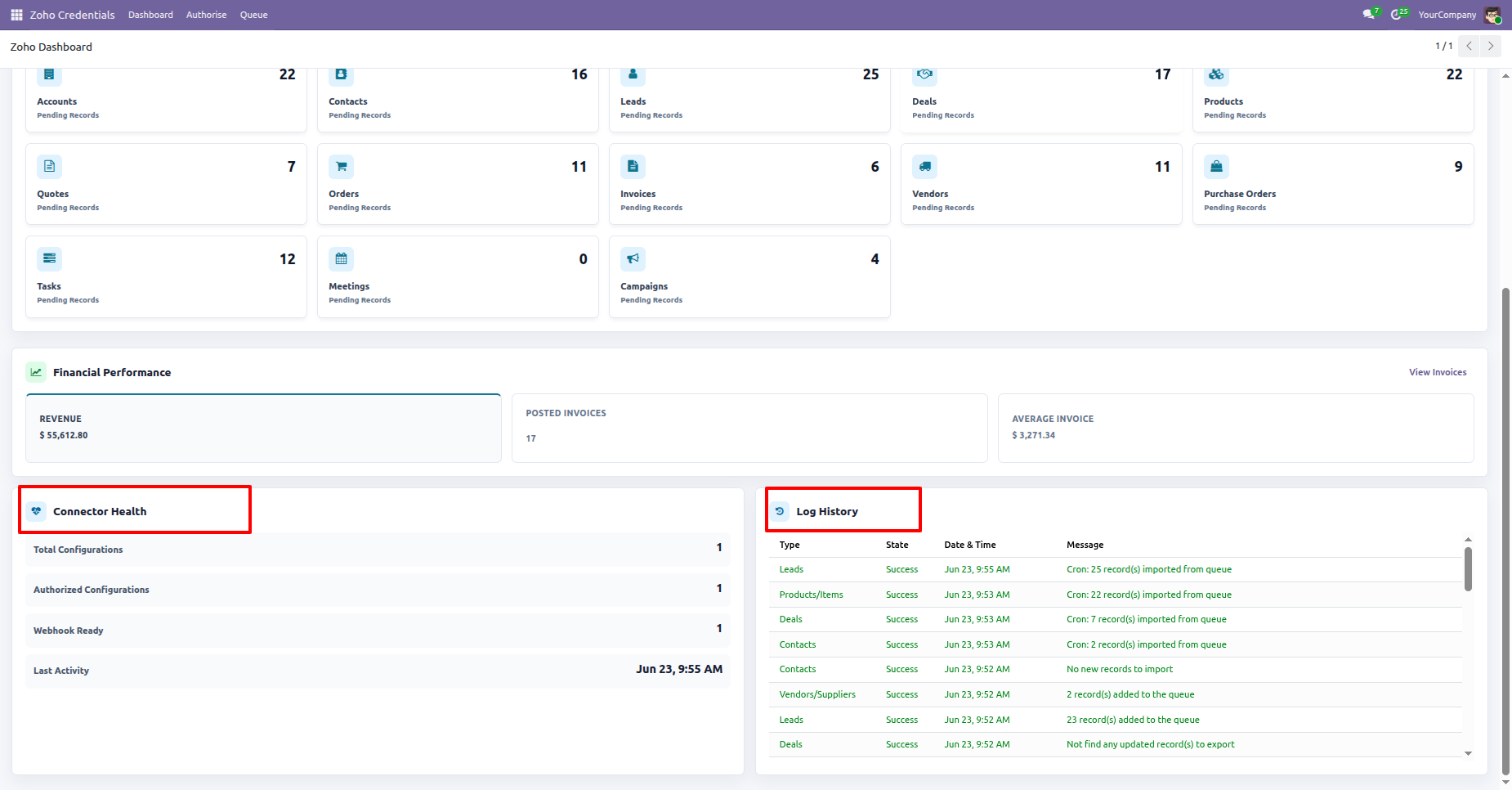Open the apps grid menu icon
This screenshot has width=1512, height=790.
pyautogui.click(x=16, y=15)
